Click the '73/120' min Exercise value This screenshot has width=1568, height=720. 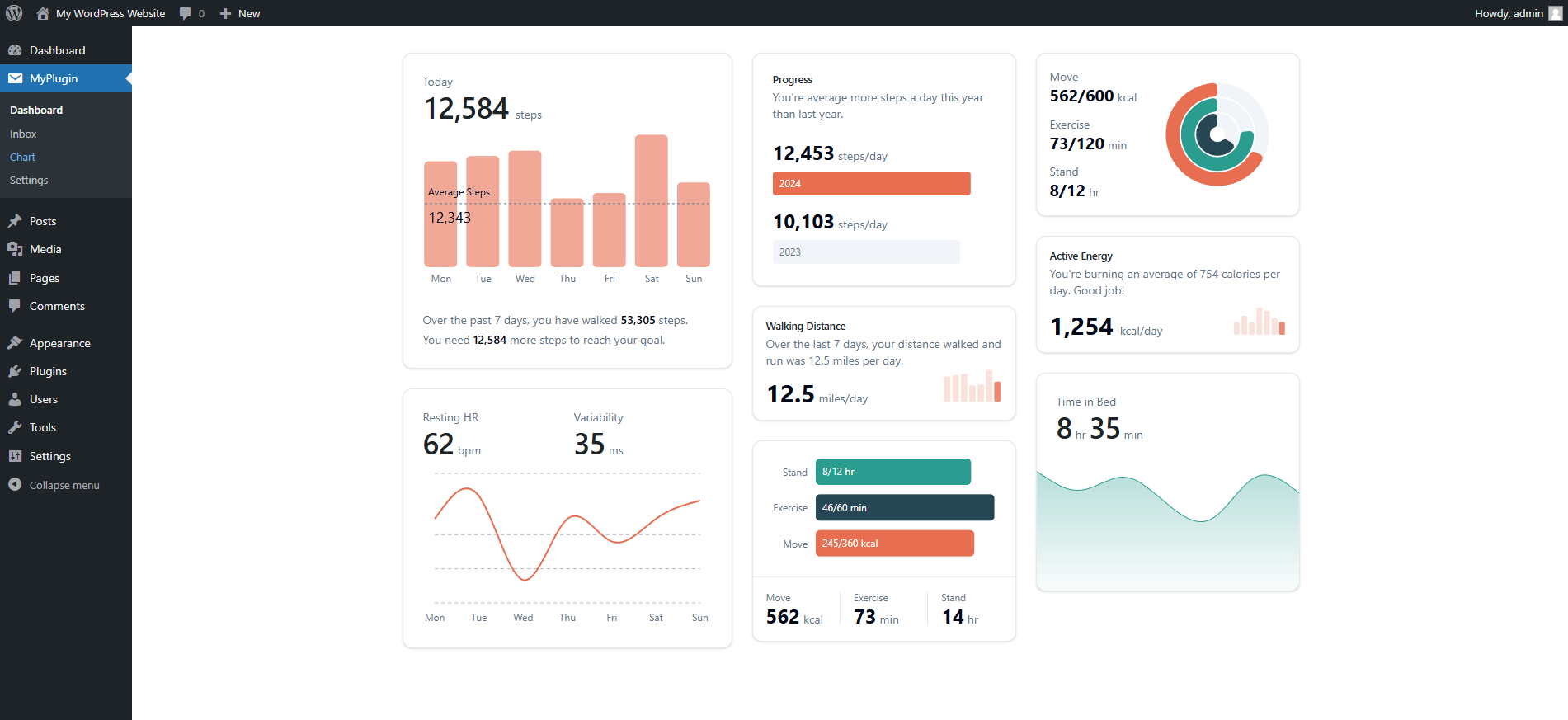(1076, 144)
